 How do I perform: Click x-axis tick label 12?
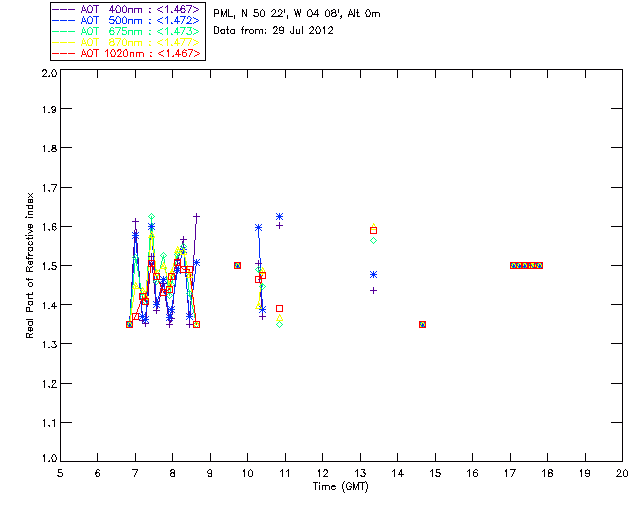click(x=322, y=473)
